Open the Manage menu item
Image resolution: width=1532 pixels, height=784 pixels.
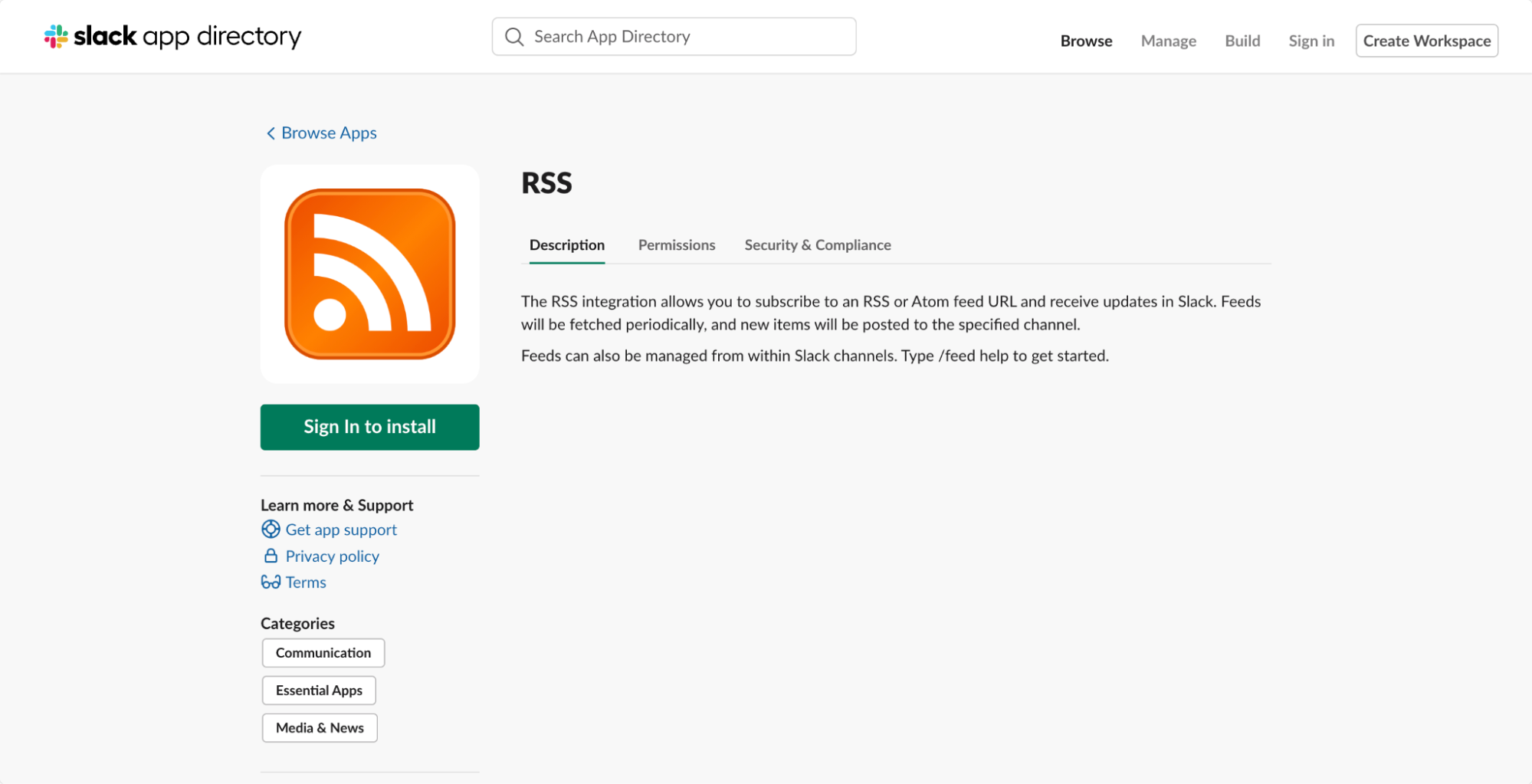[x=1168, y=41]
